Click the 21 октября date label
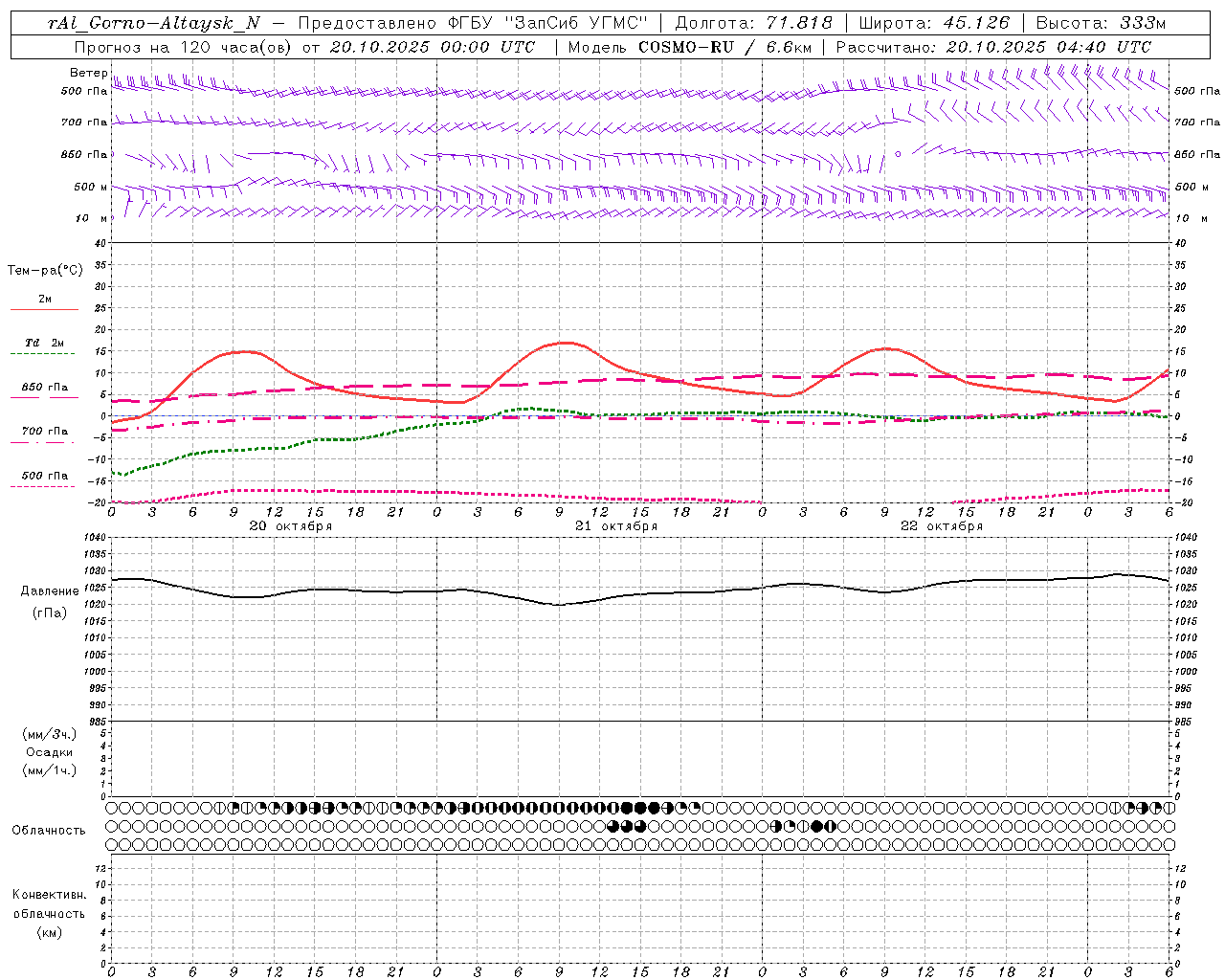 (615, 526)
